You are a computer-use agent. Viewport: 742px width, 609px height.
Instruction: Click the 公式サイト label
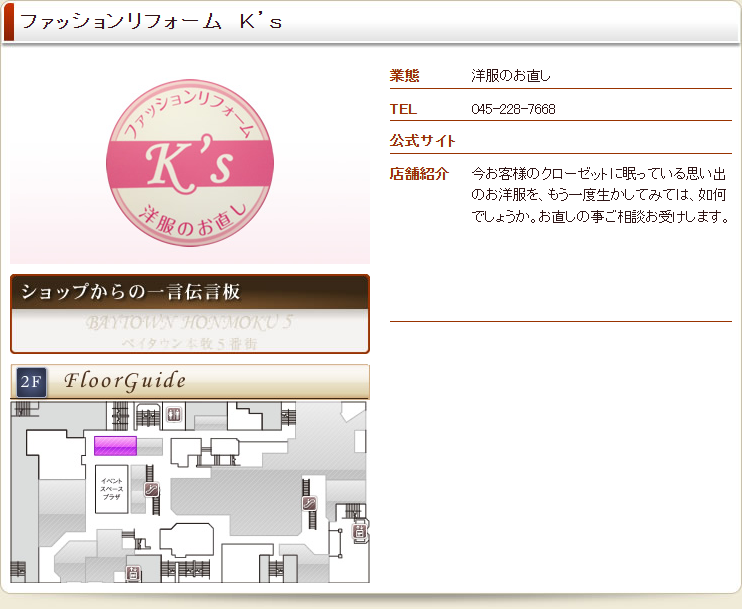click(x=422, y=141)
